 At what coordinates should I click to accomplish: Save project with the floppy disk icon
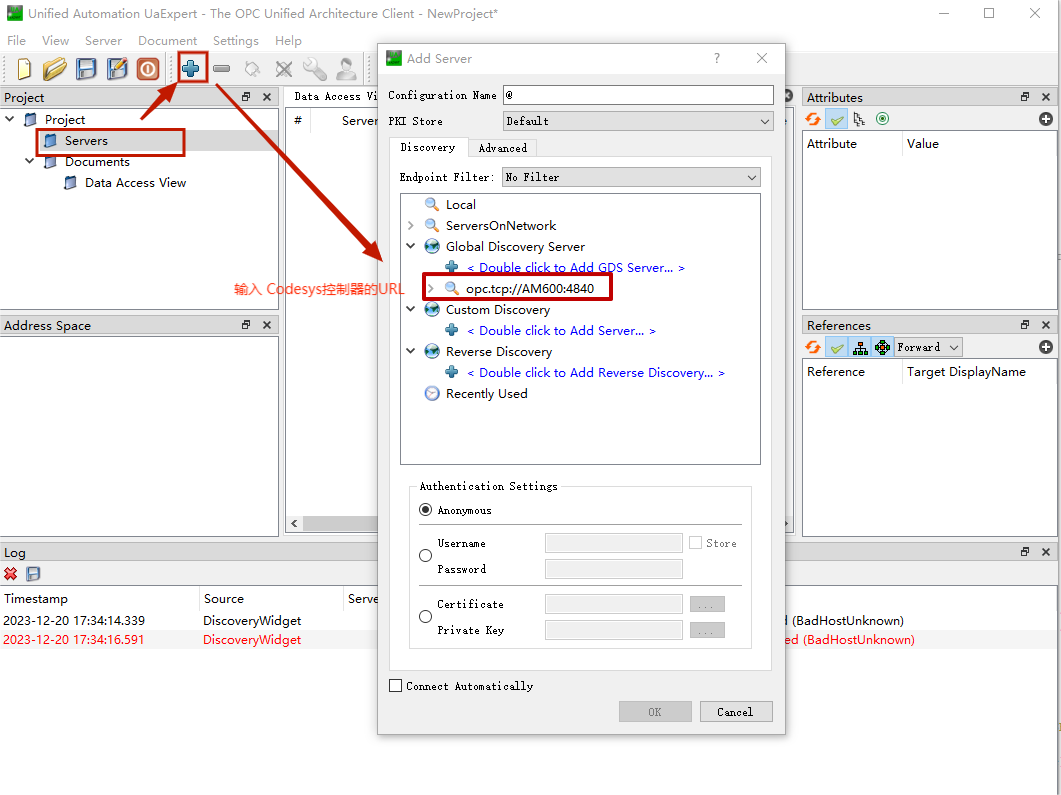click(x=86, y=68)
